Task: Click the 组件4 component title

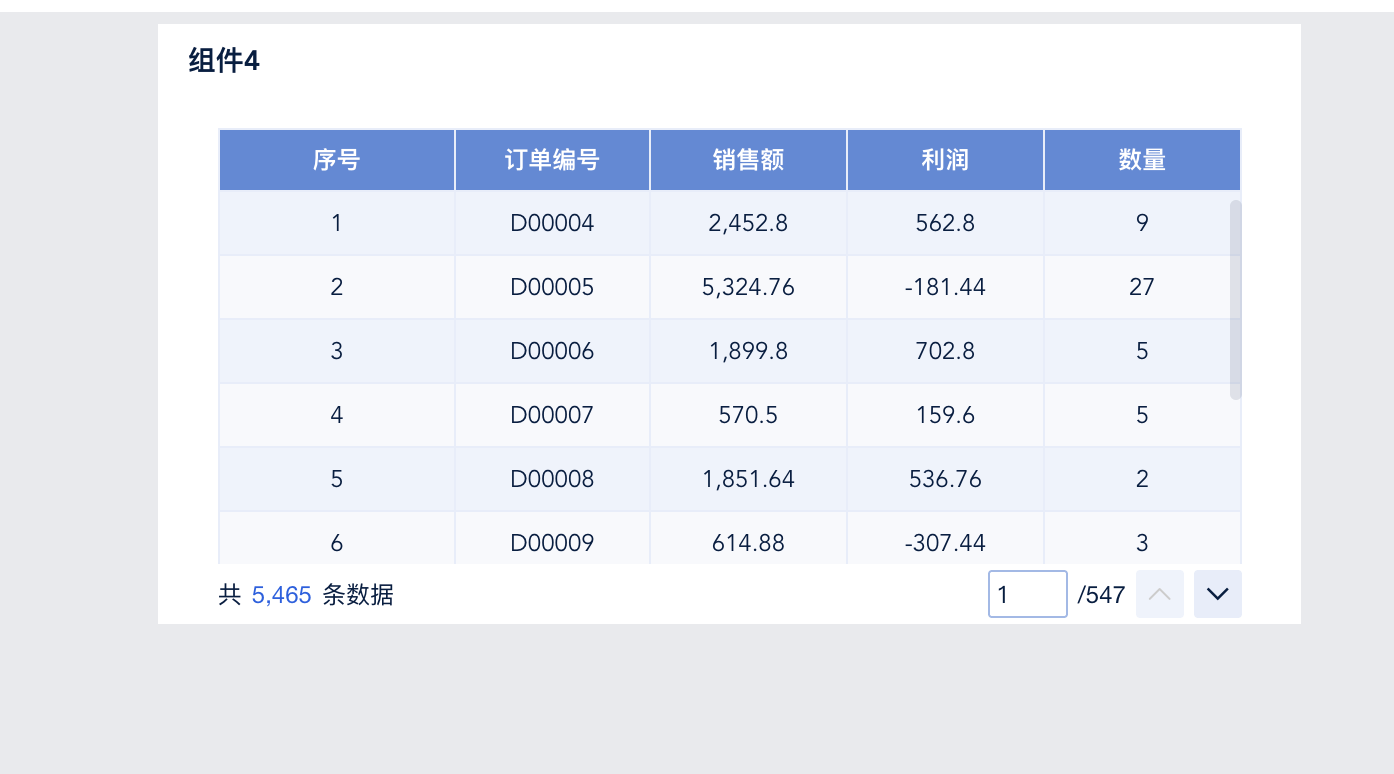Action: point(224,61)
